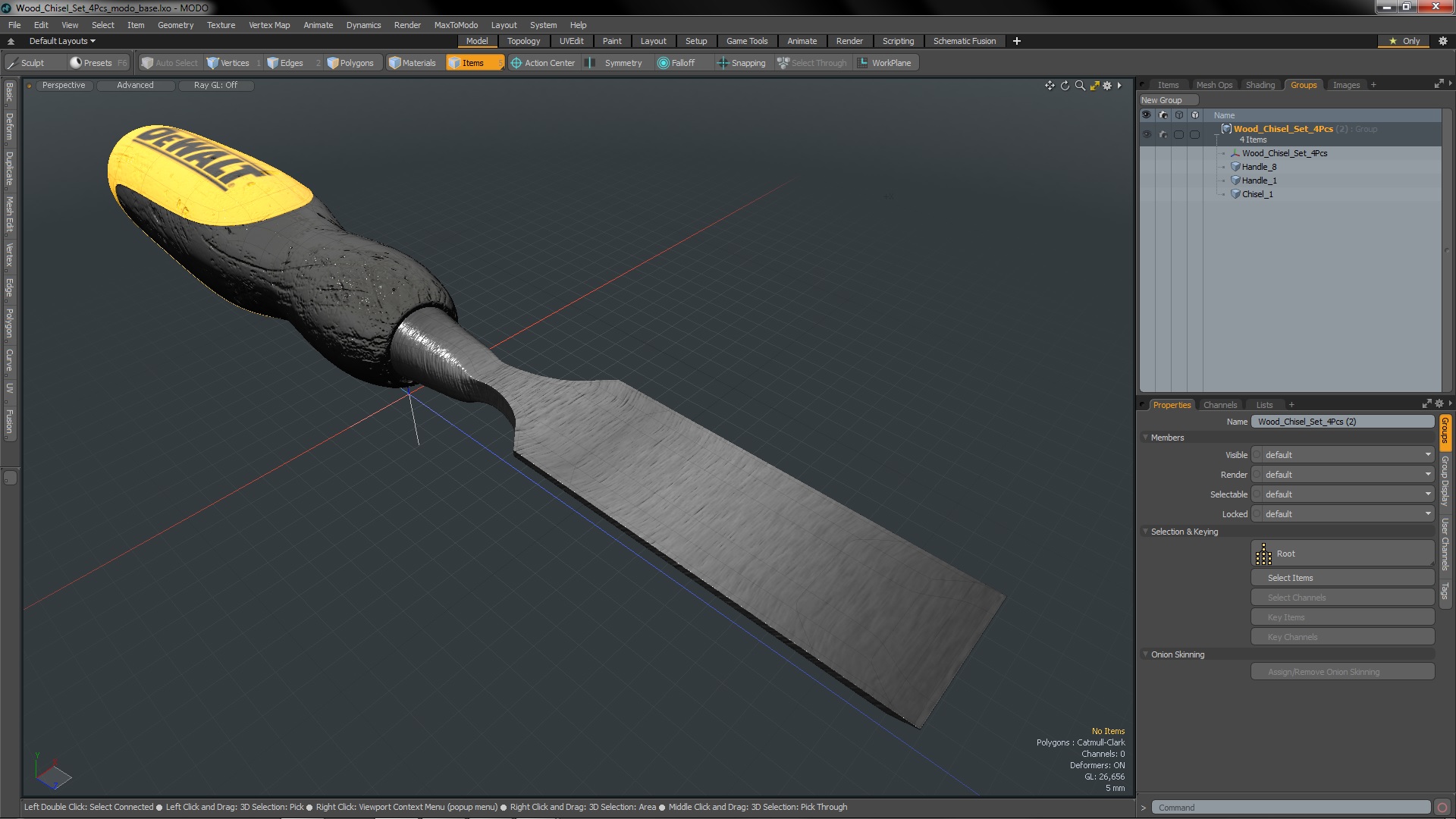The image size is (1456, 819).
Task: Click the viewport rotate icon
Action: [x=1065, y=86]
